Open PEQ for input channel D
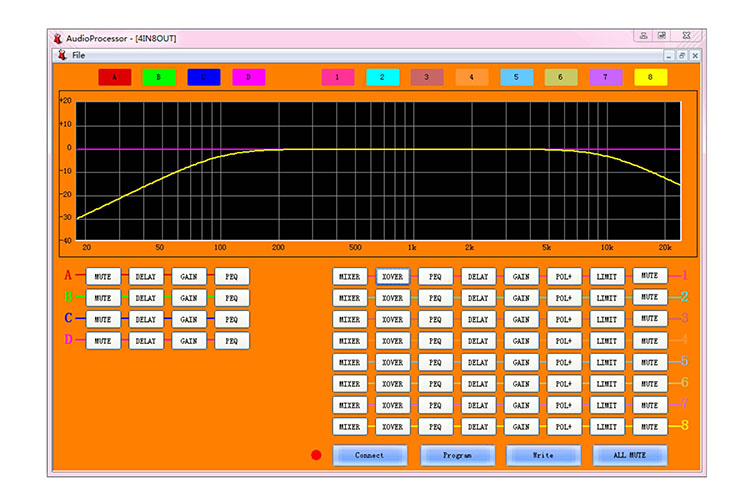Viewport: 750px width, 504px height. [x=231, y=341]
